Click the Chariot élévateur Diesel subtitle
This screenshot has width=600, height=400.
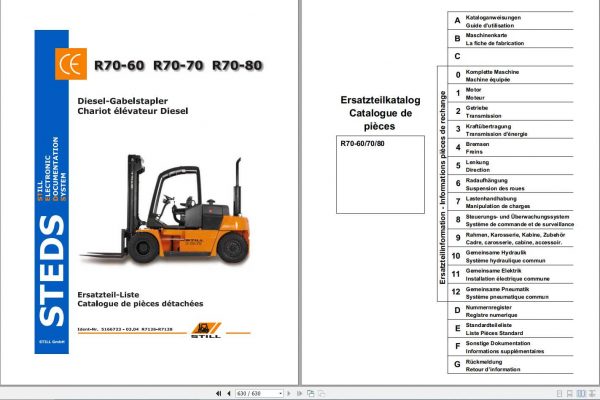[133, 111]
